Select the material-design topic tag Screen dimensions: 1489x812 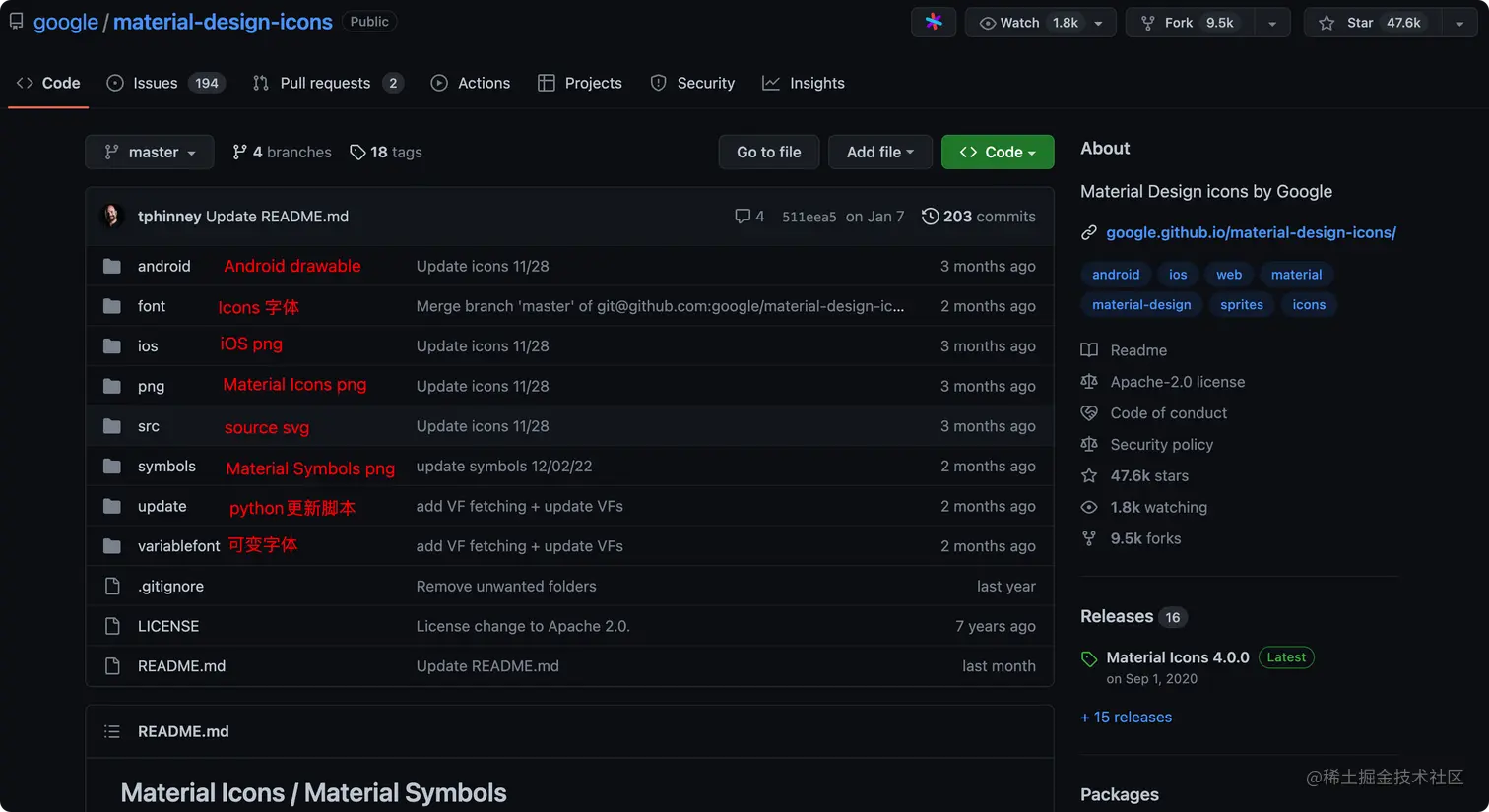[x=1141, y=305]
